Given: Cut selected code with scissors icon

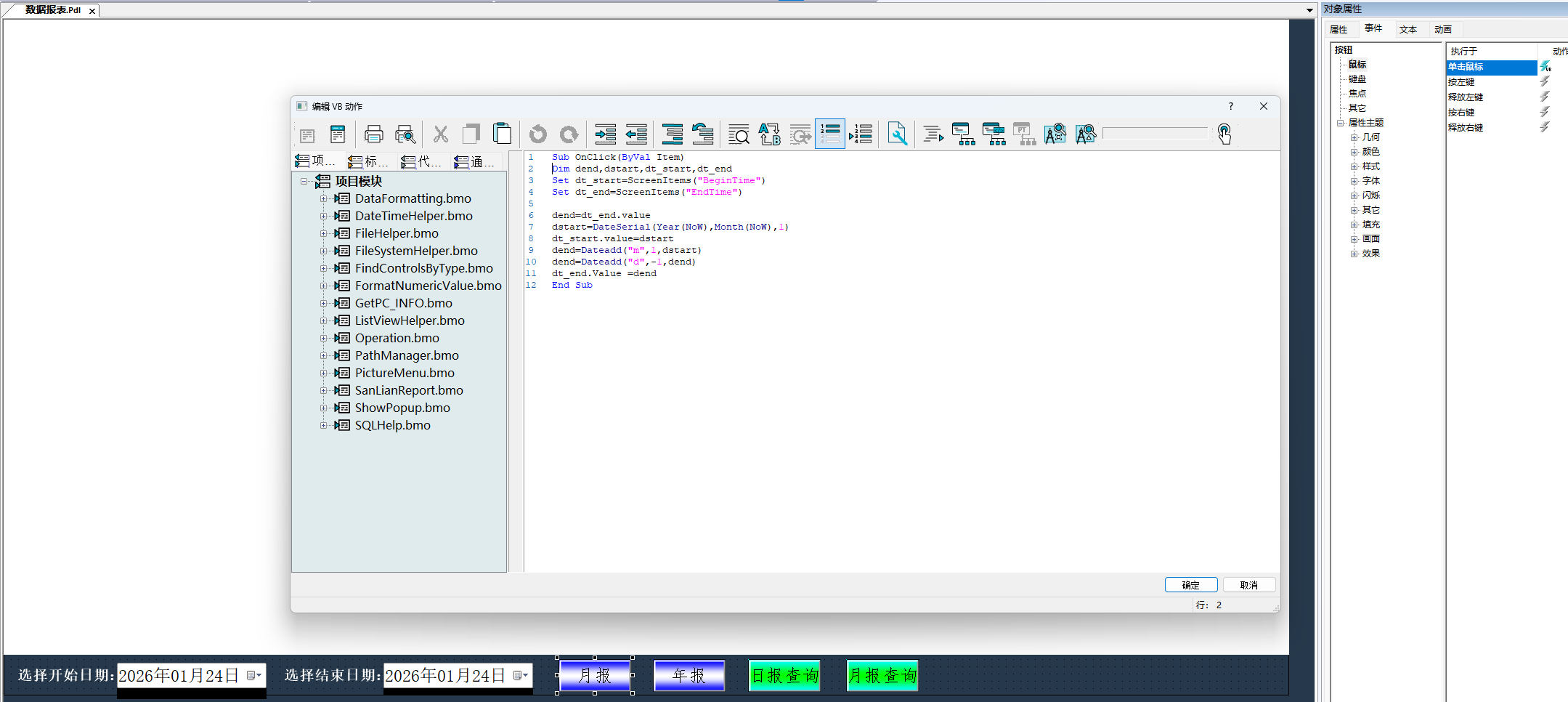Looking at the screenshot, I should click(440, 134).
